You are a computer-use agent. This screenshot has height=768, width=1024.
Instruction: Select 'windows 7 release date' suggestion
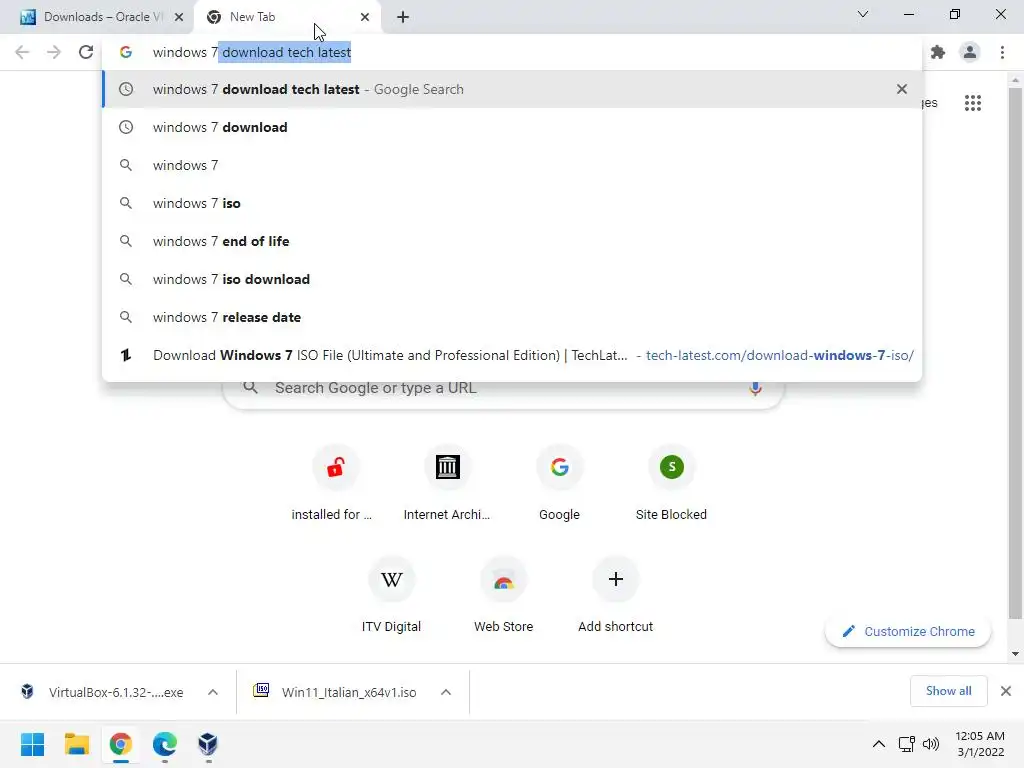[512, 317]
